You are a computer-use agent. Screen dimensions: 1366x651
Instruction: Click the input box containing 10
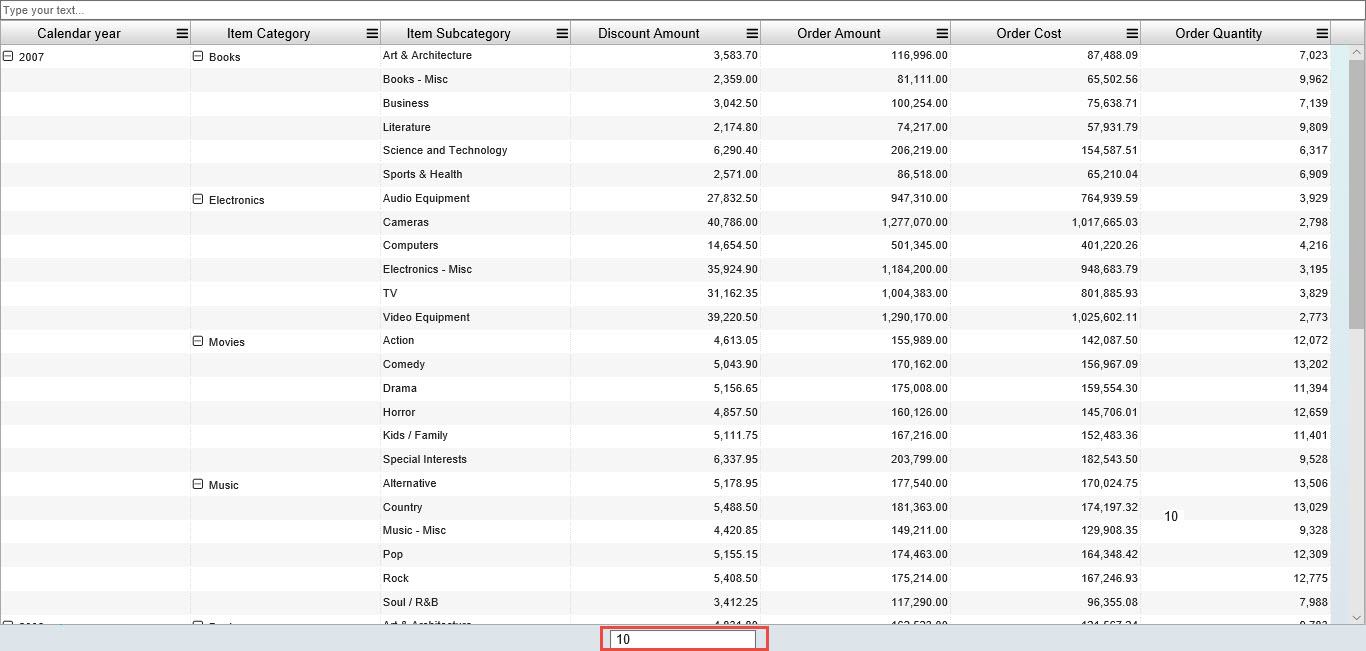pos(683,639)
